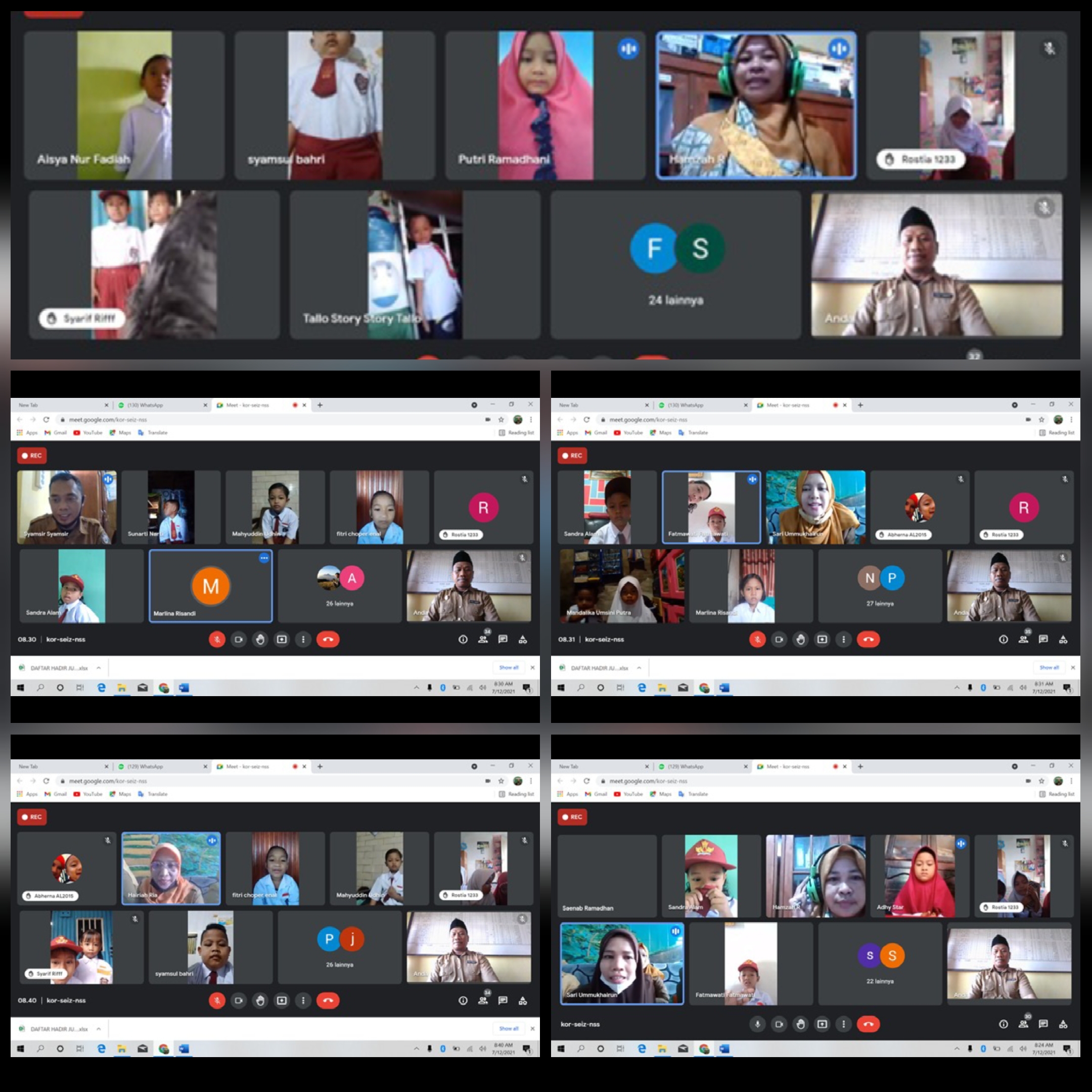The height and width of the screenshot is (1092, 1092).
Task: Click Show all downloads in 08.31 window
Action: 1049,667
